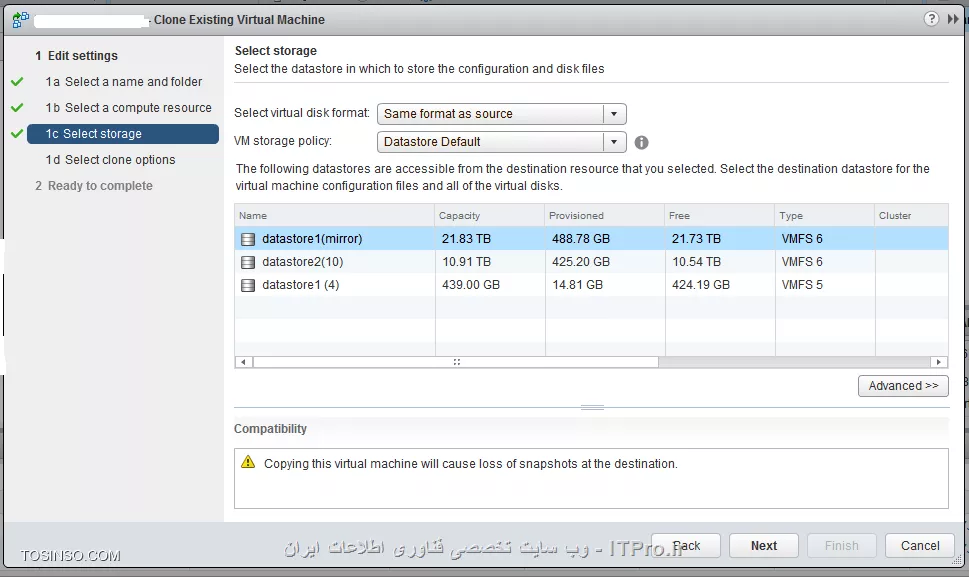Click the 21.73 TB free cell
969x577 pixels.
(696, 239)
